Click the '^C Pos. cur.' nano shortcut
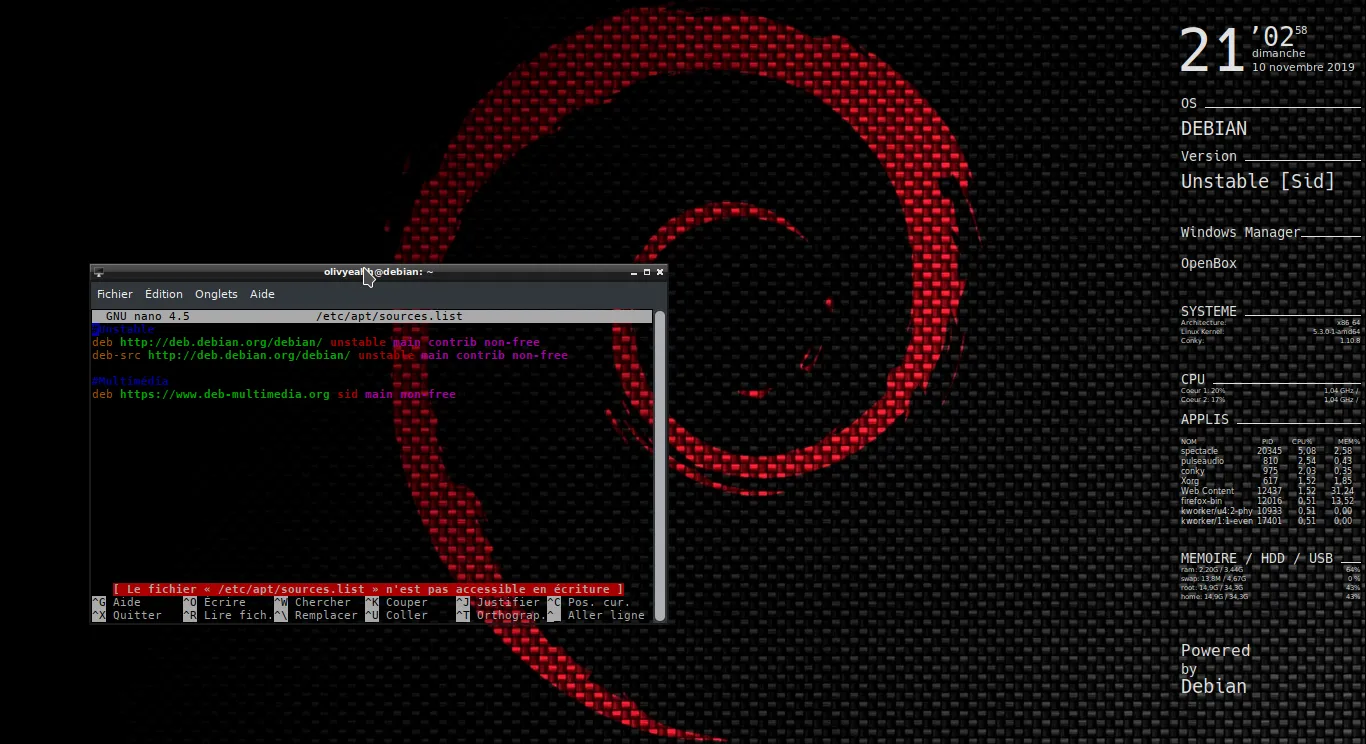 [x=589, y=602]
